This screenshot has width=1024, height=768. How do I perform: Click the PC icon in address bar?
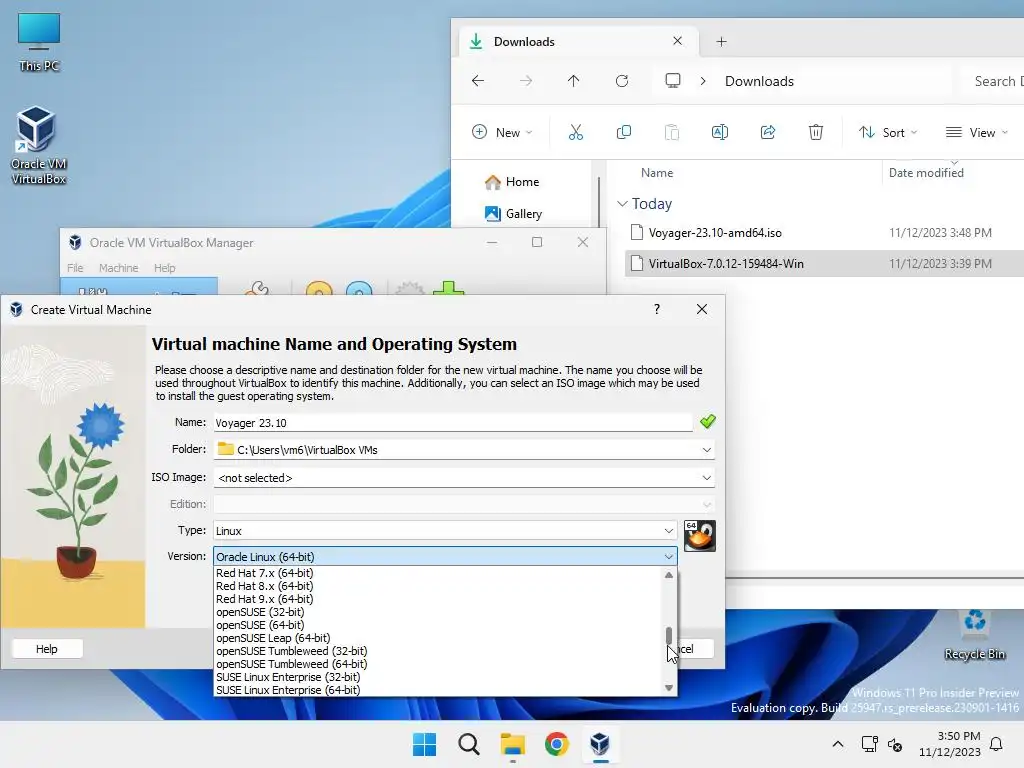pos(673,81)
